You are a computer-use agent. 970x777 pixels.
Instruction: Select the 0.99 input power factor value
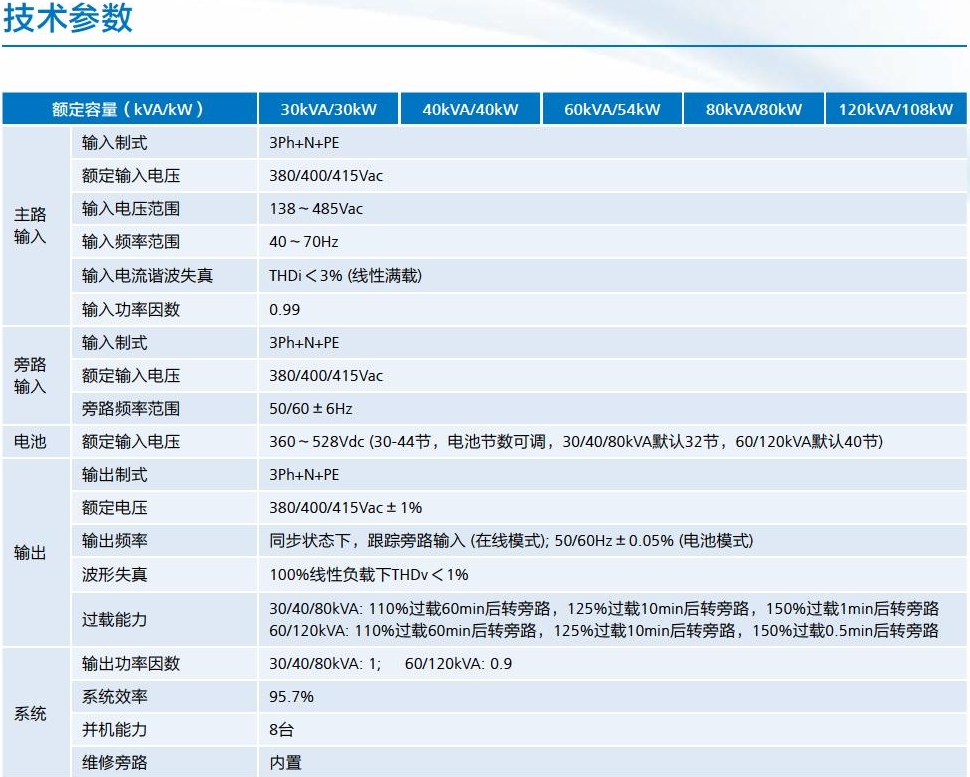click(285, 309)
